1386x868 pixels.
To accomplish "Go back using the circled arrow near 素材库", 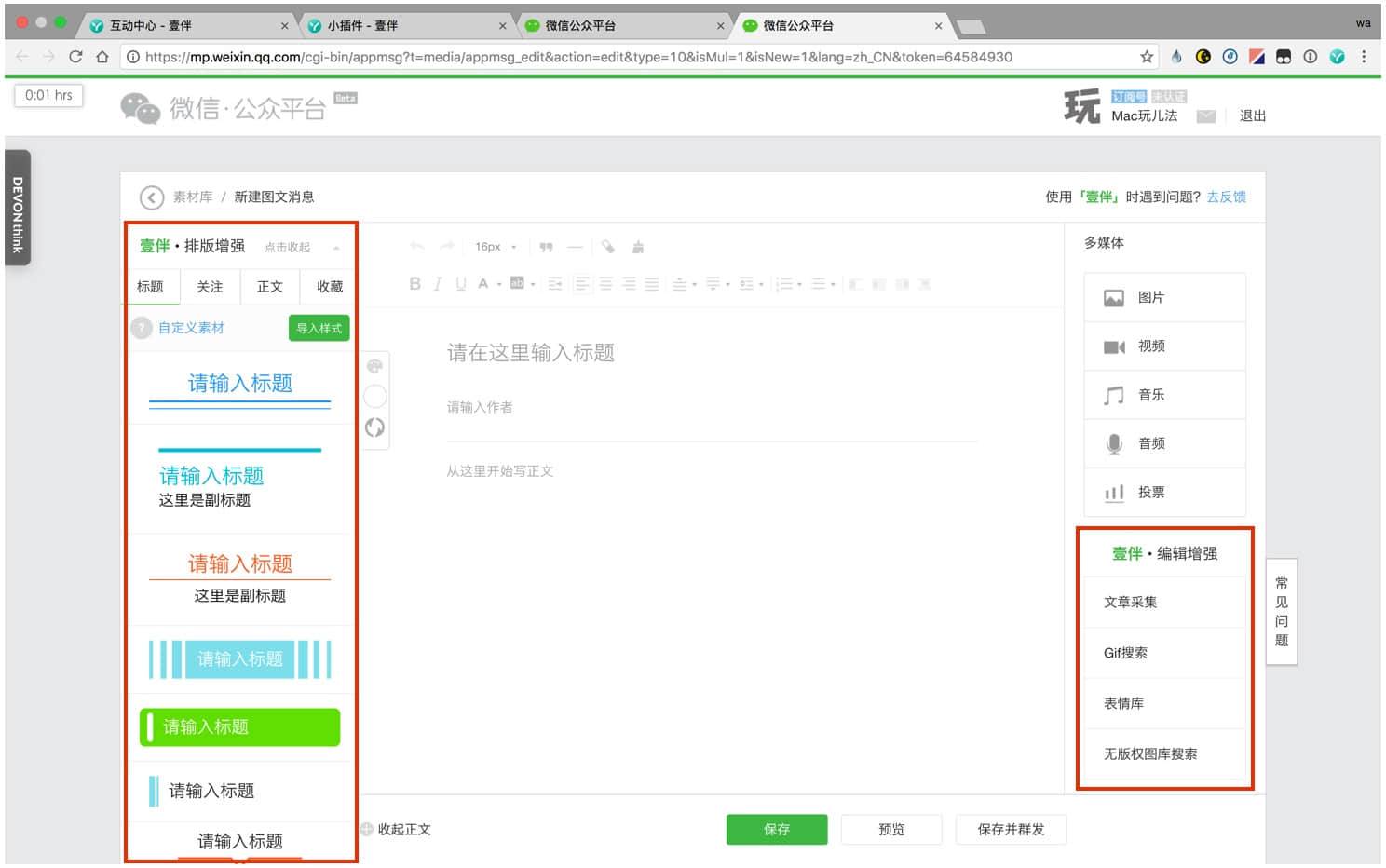I will 151,197.
